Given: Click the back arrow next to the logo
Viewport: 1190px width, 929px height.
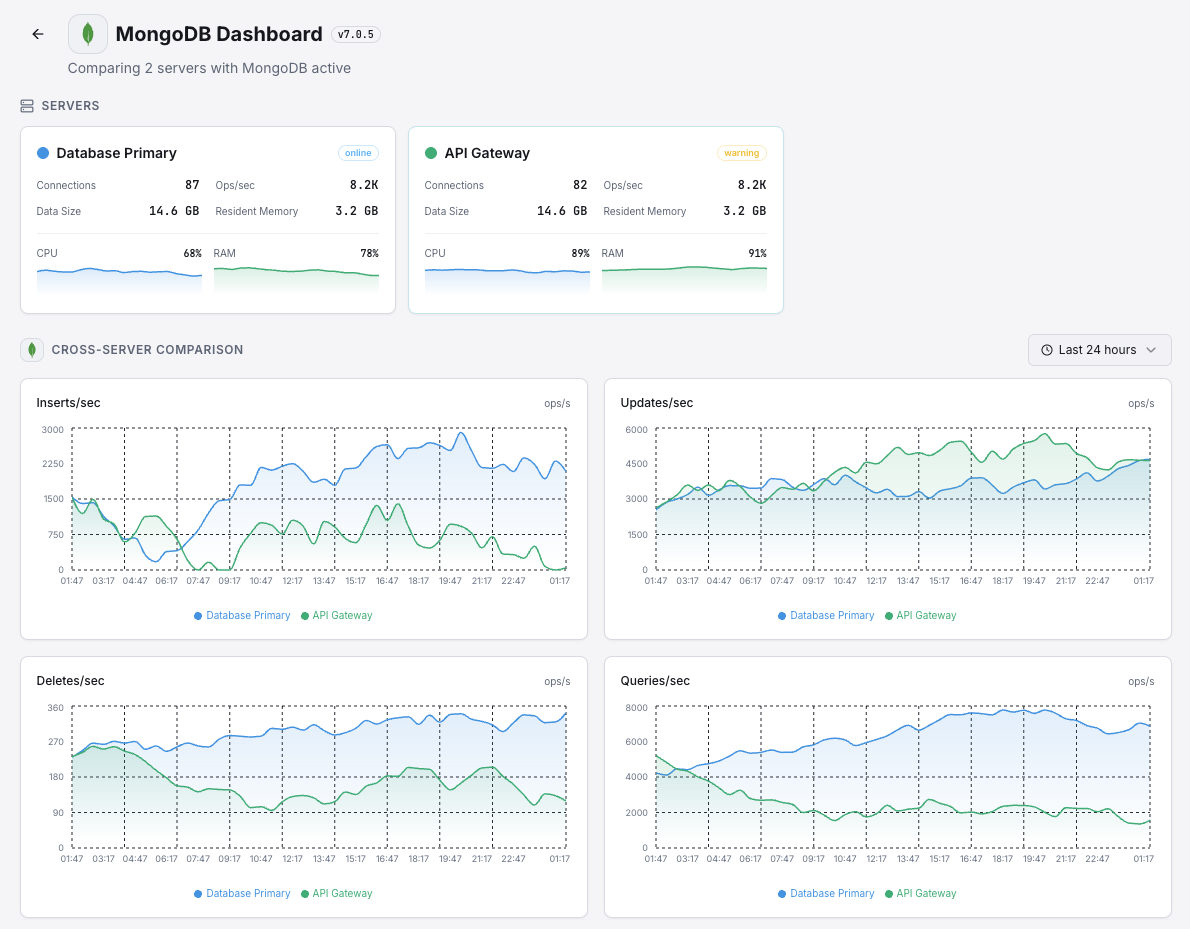Looking at the screenshot, I should tap(37, 33).
